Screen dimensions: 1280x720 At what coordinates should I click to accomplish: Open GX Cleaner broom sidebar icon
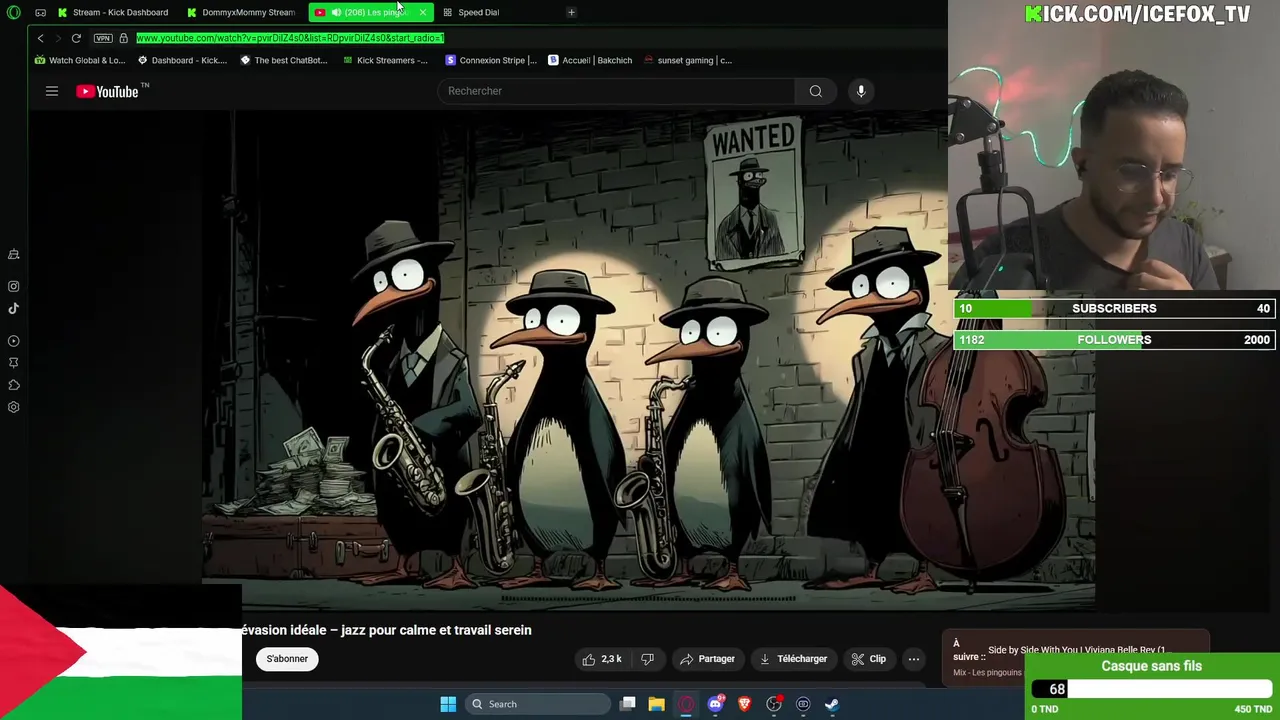click(14, 254)
